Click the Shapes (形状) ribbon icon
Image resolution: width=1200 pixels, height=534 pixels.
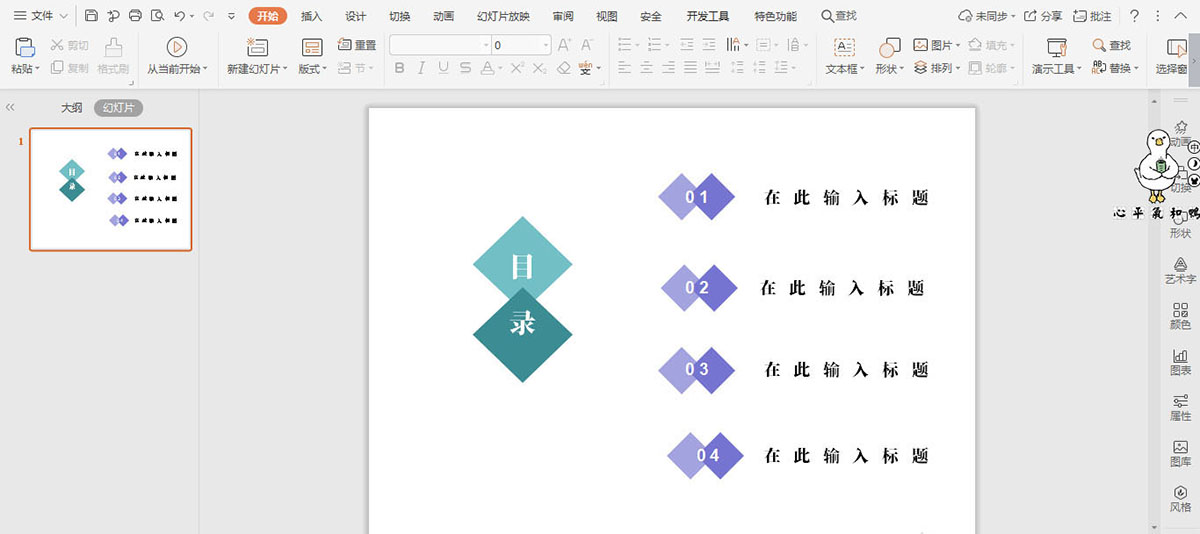889,48
